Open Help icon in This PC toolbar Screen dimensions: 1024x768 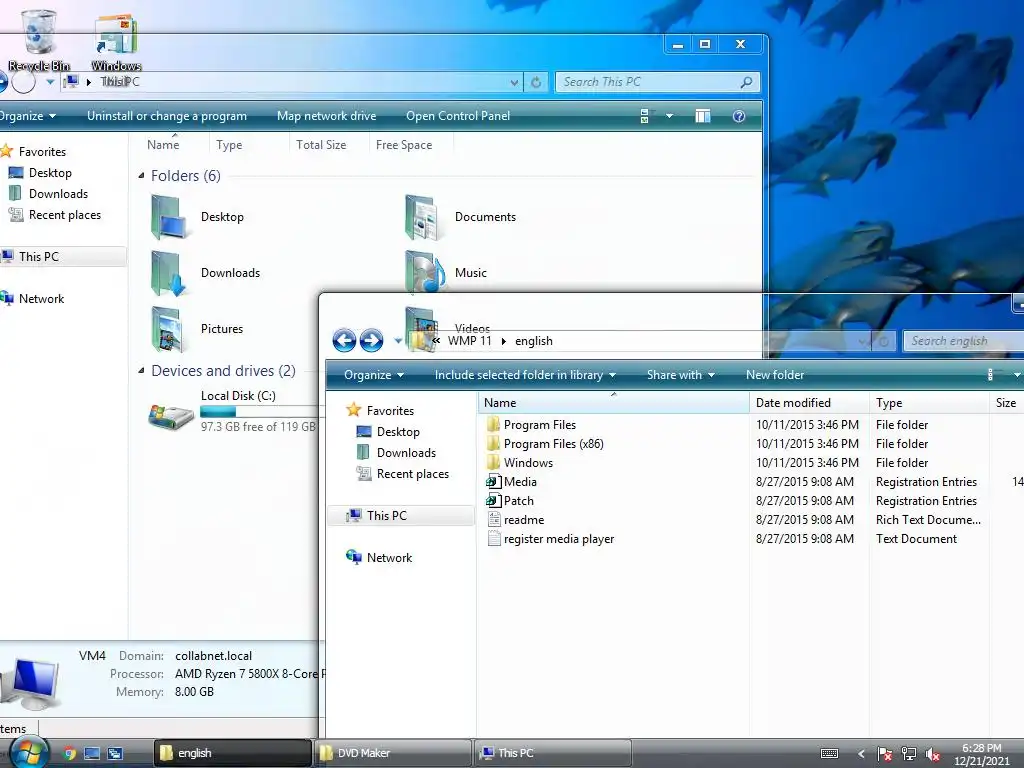[x=739, y=116]
